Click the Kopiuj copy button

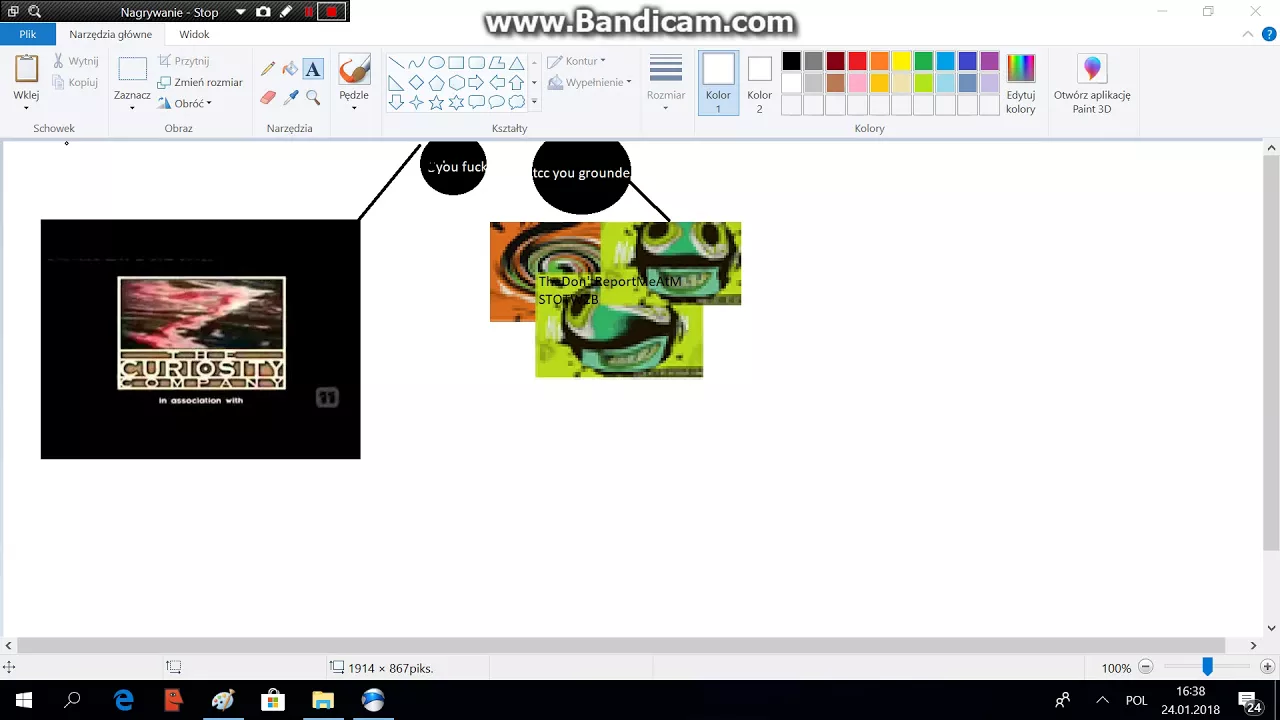click(x=76, y=82)
